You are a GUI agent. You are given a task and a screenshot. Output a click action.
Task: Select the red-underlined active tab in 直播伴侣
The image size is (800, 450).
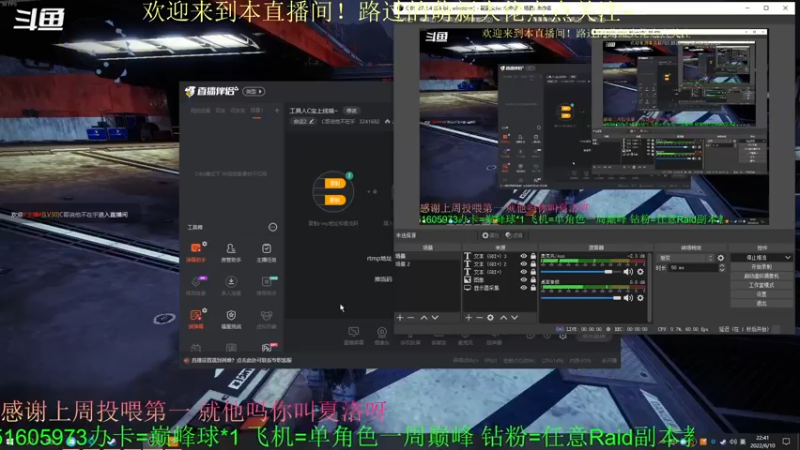(256, 111)
